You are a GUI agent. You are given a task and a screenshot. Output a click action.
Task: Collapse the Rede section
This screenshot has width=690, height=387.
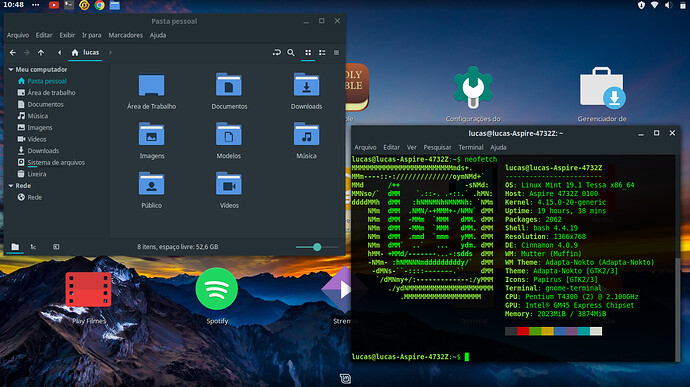11,186
